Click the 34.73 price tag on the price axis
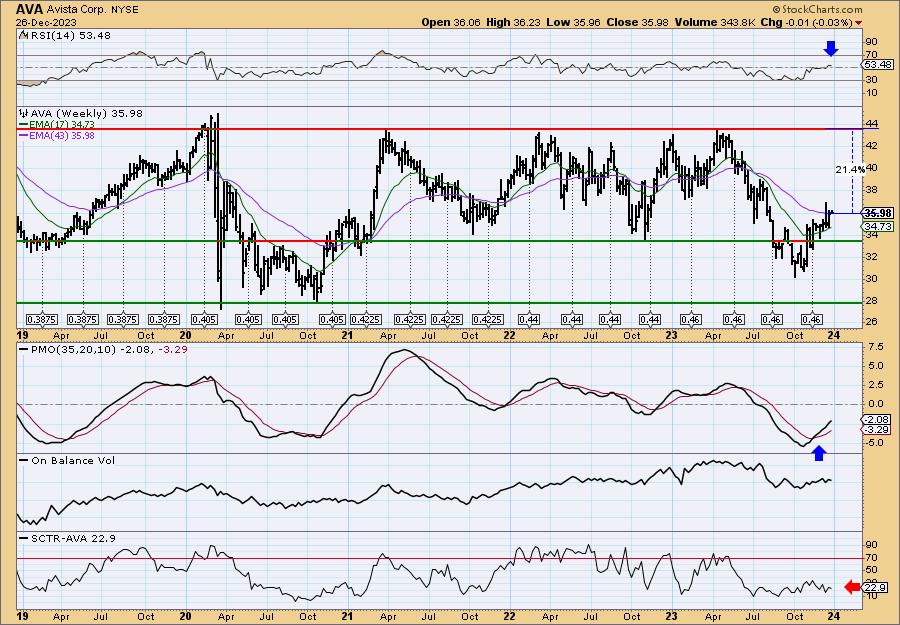 [878, 227]
